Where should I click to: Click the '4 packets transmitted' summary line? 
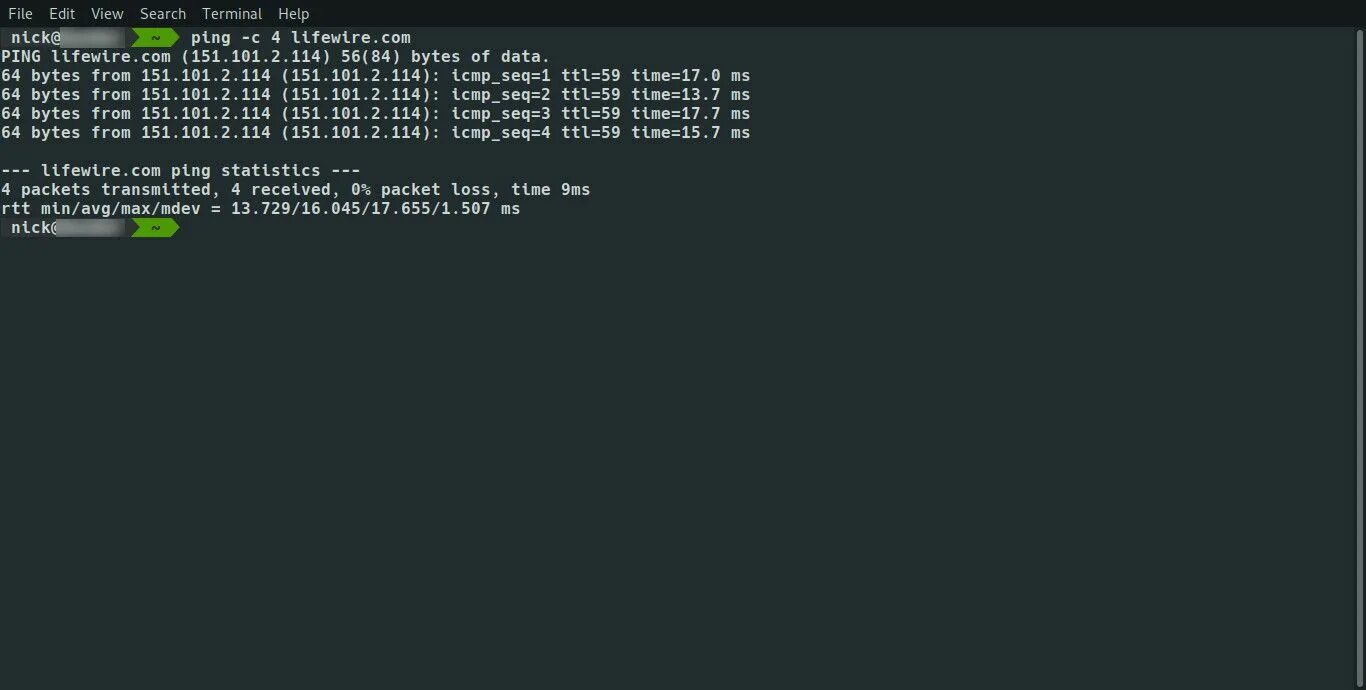pyautogui.click(x=296, y=190)
